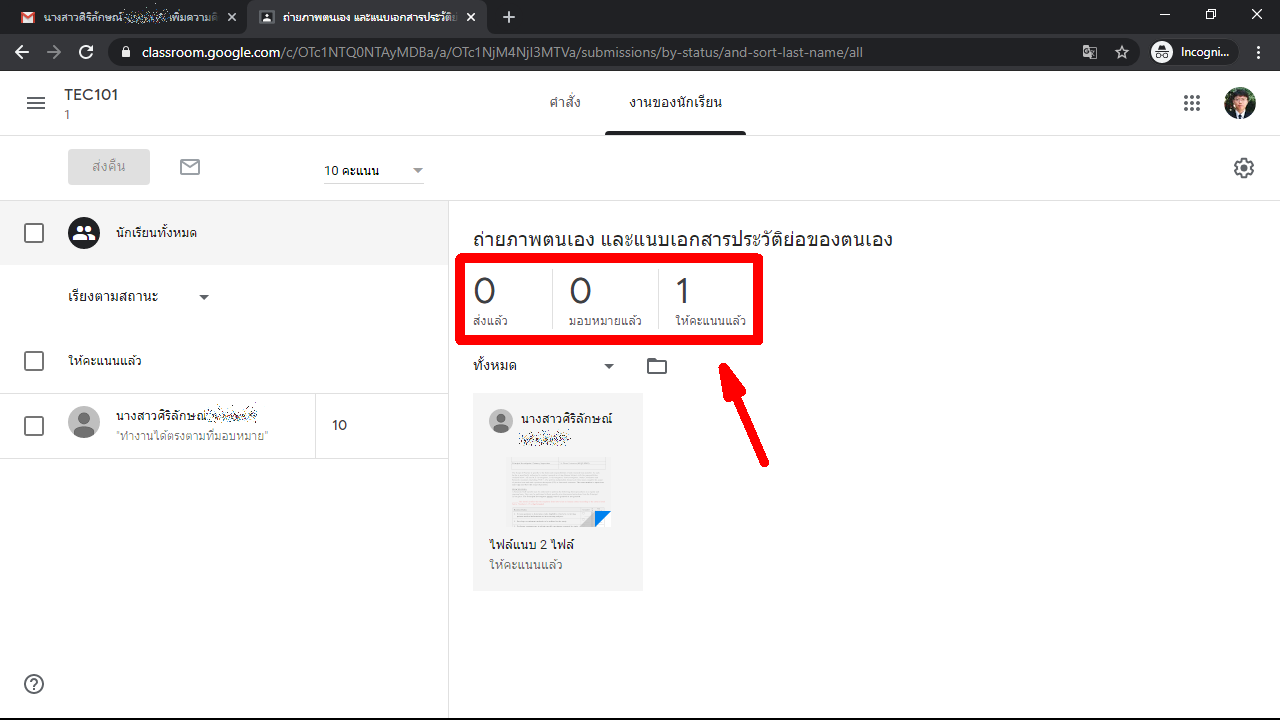This screenshot has width=1280, height=720.
Task: Bookmark this page with star icon
Action: pos(1122,52)
